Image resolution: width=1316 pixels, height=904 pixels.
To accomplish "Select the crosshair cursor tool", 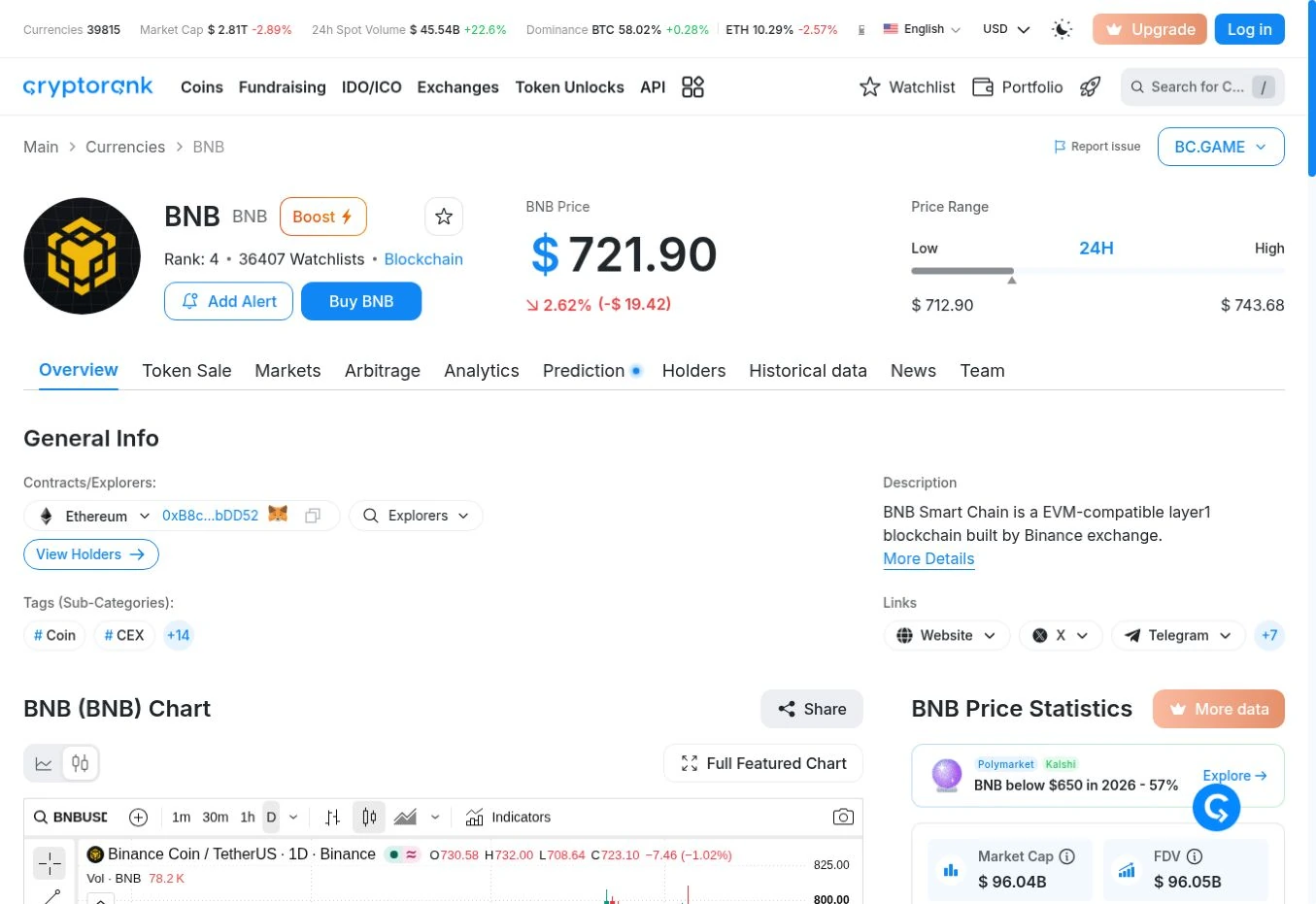I will tap(50, 862).
